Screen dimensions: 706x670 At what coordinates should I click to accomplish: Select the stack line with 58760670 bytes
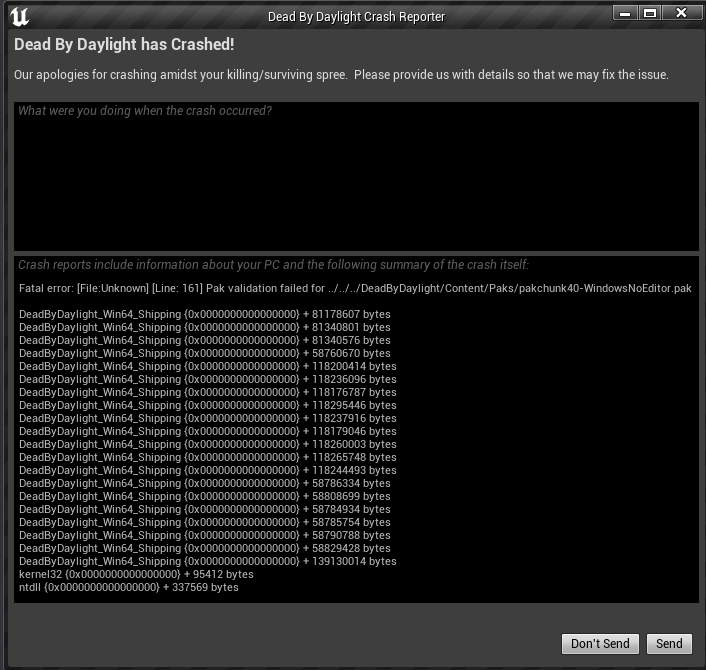(205, 353)
